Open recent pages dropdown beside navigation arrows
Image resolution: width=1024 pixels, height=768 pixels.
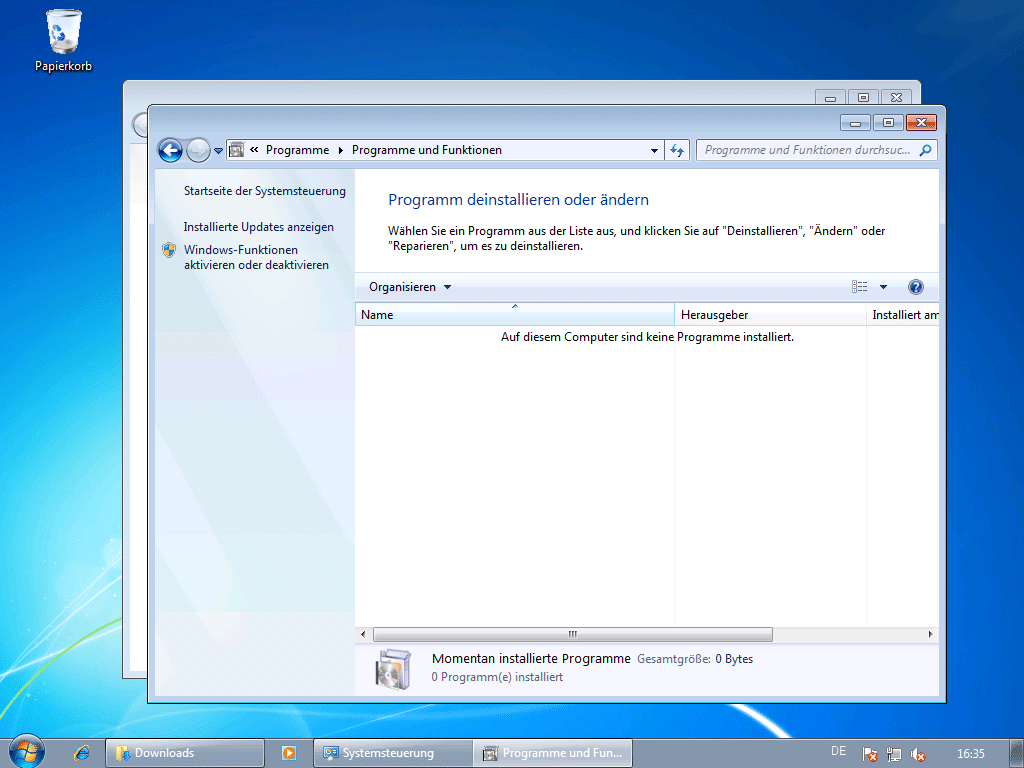coord(219,151)
